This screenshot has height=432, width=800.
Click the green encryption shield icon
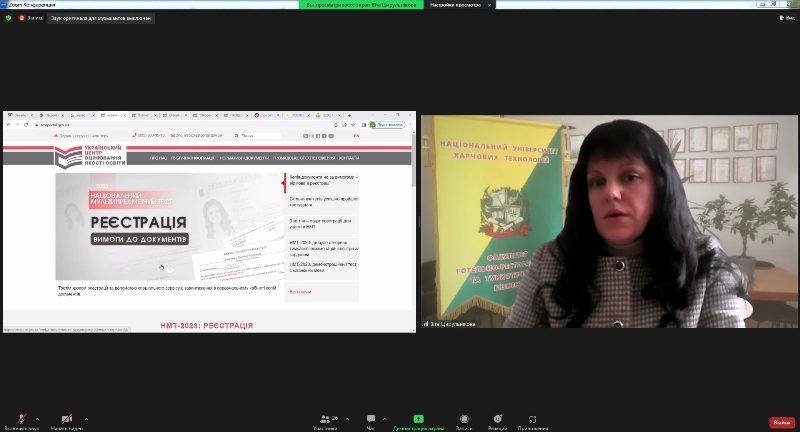click(8, 18)
